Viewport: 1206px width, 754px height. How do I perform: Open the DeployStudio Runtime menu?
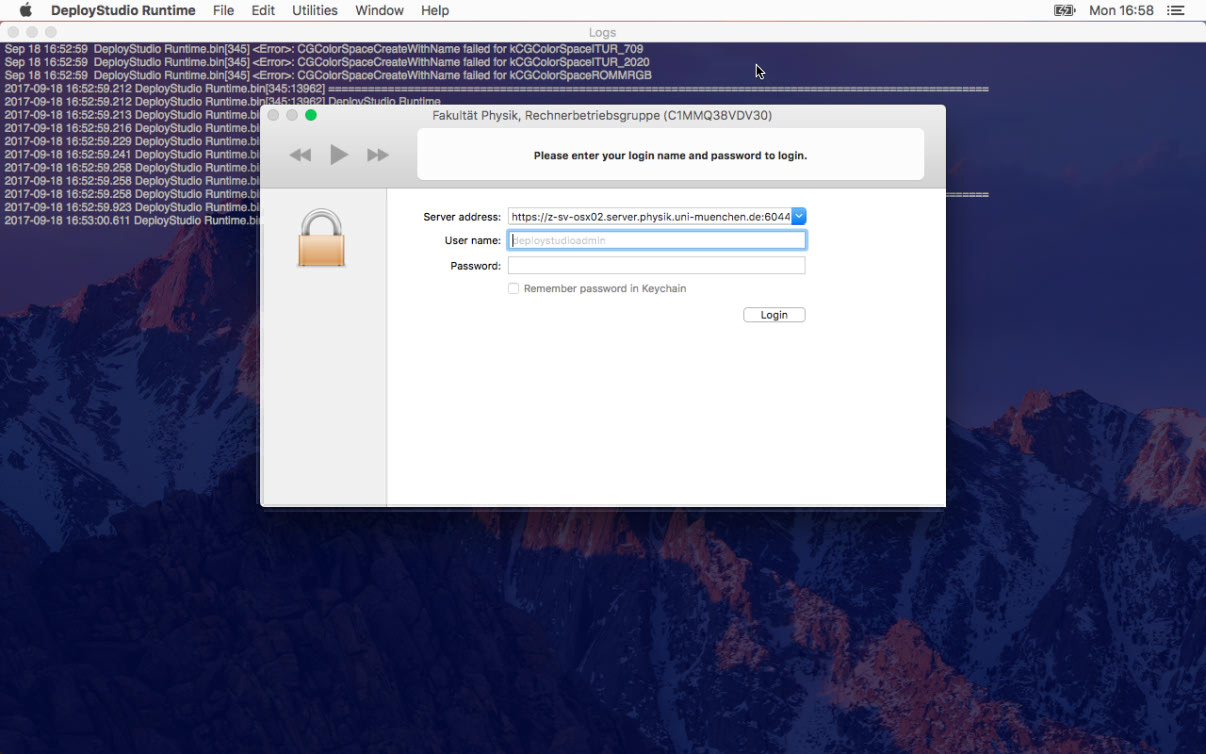pos(123,10)
